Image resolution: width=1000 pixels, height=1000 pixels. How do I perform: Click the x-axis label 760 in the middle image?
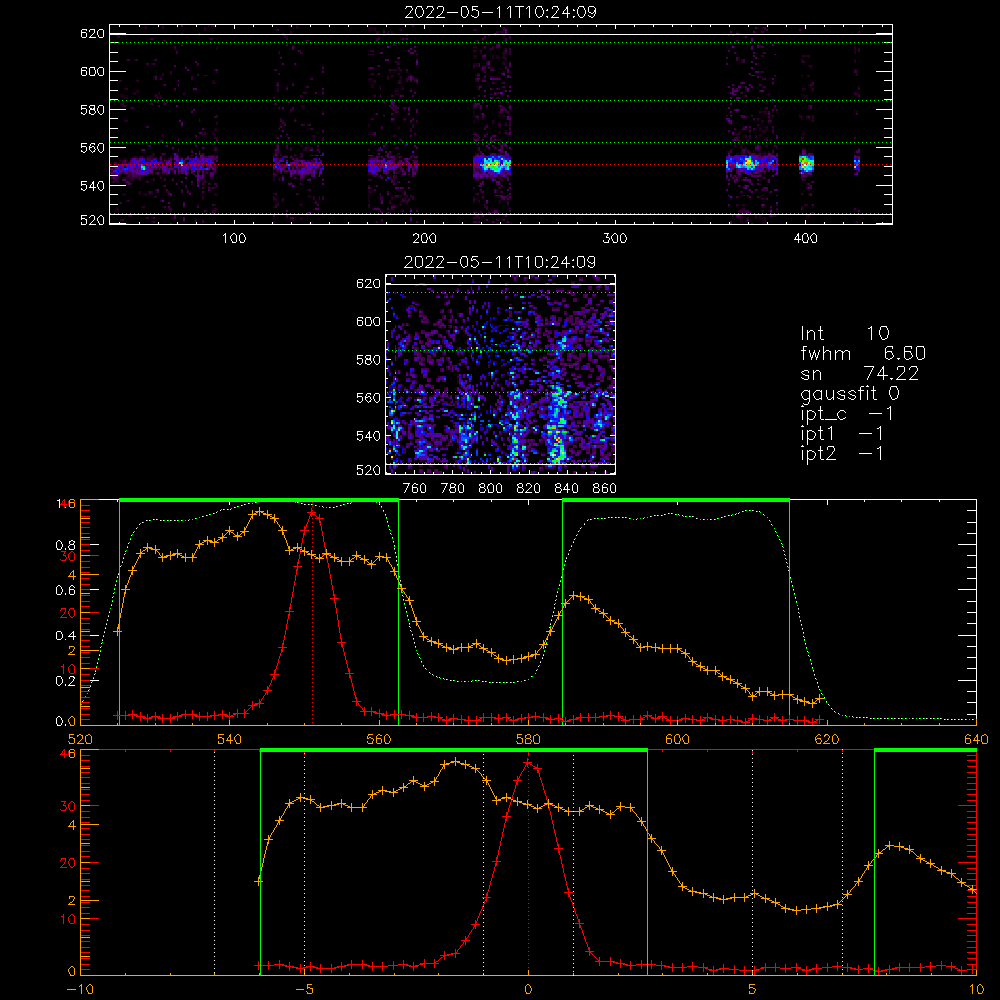415,489
